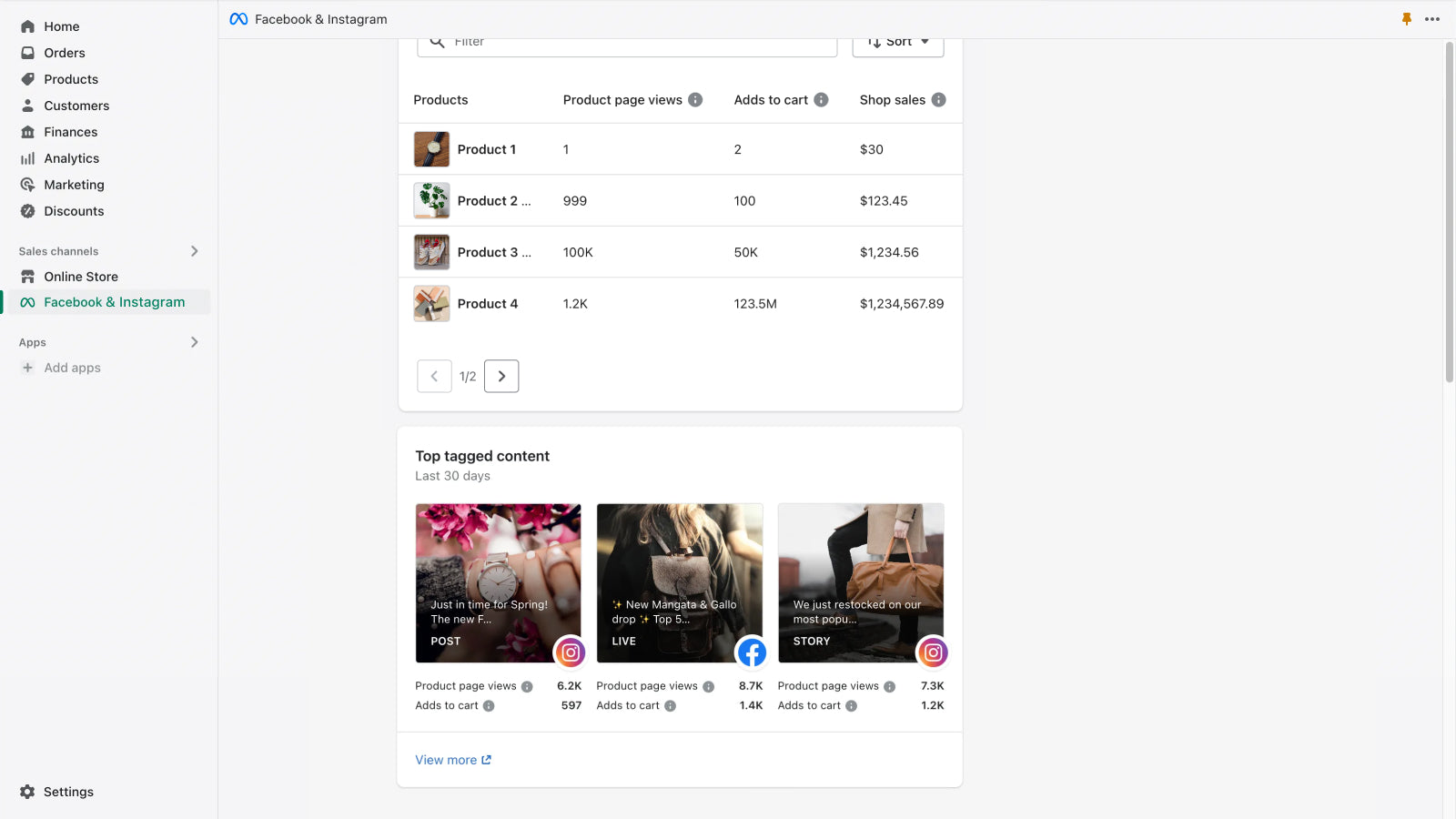Expand the Sales channels section

(194, 251)
